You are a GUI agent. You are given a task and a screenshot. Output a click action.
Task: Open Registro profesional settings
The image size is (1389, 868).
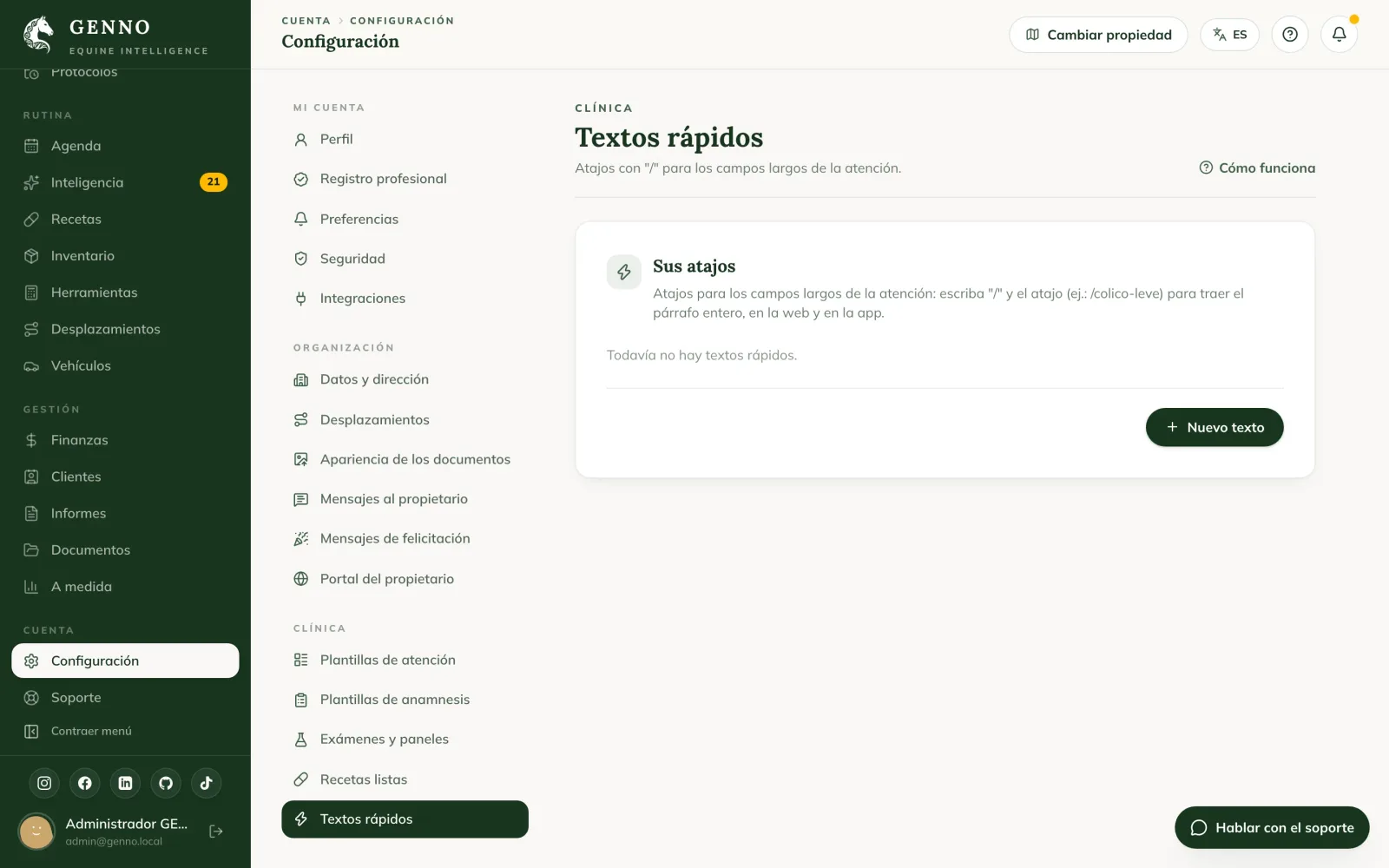click(405, 179)
